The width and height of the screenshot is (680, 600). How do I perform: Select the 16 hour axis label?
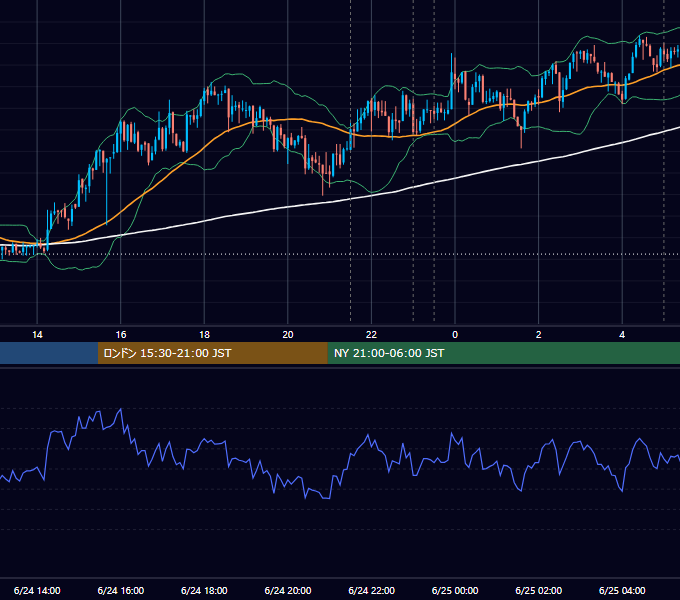click(x=121, y=335)
